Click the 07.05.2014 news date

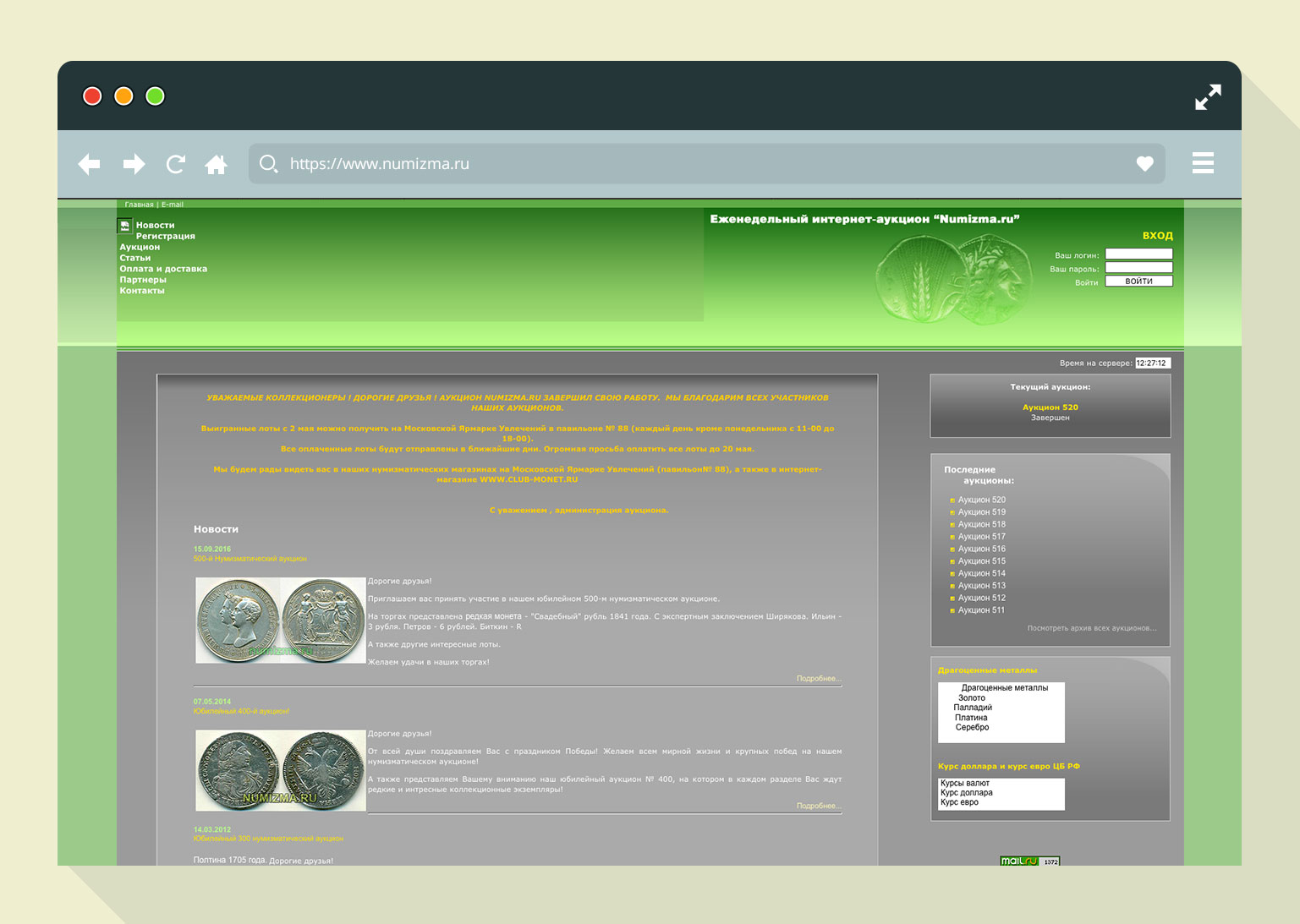[212, 702]
